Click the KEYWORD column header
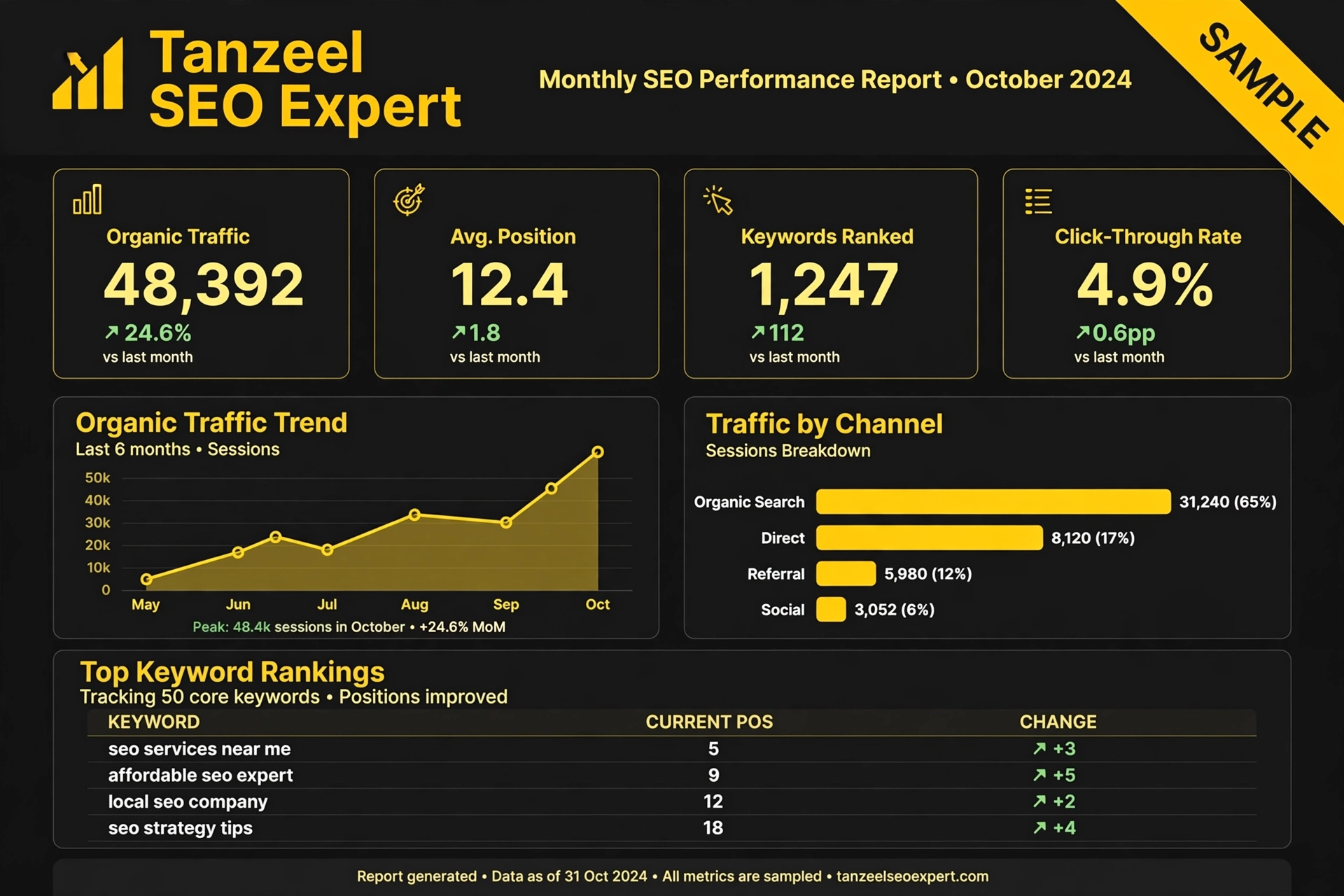This screenshot has height=896, width=1344. 154,722
